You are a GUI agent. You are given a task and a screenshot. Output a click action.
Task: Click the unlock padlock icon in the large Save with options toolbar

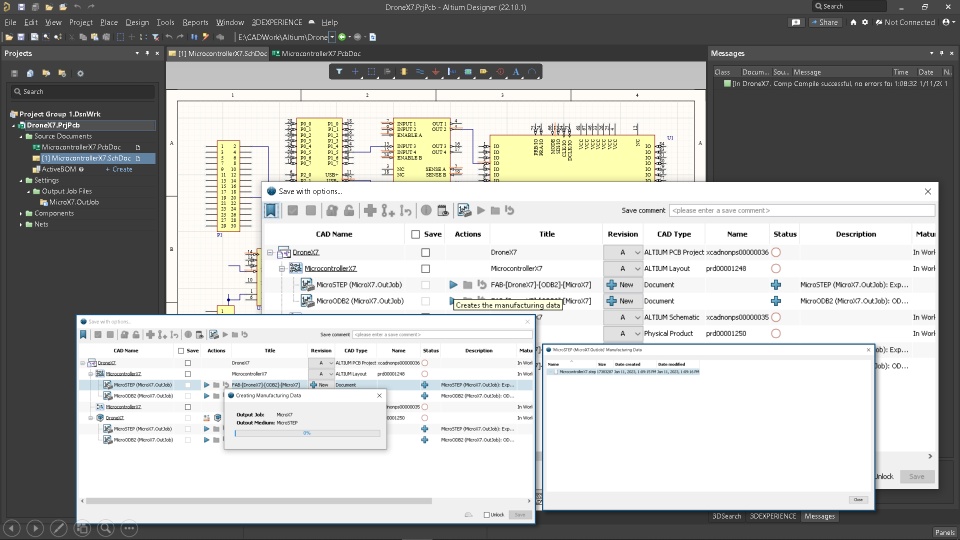coord(349,211)
